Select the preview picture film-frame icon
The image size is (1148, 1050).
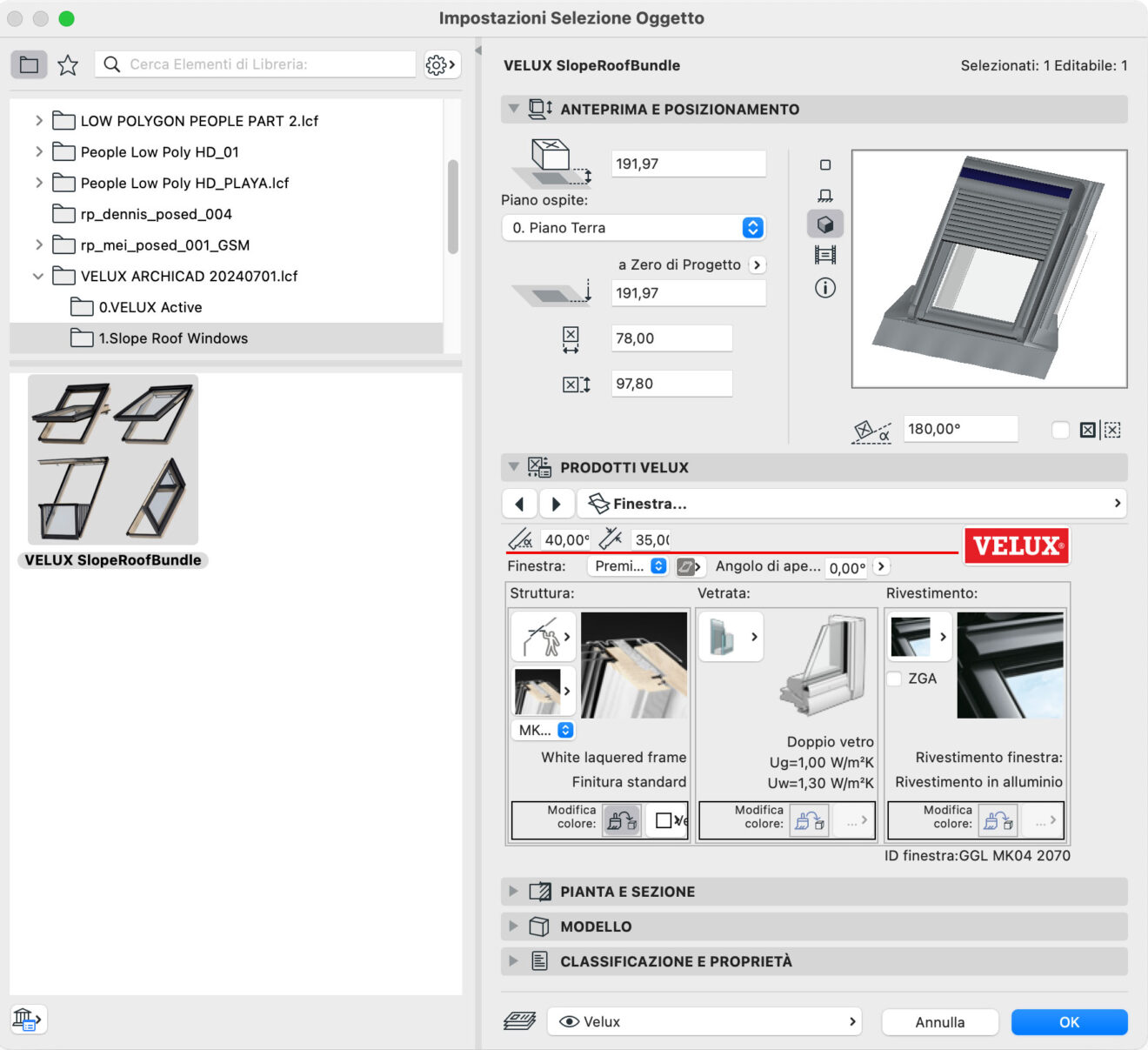(x=825, y=255)
